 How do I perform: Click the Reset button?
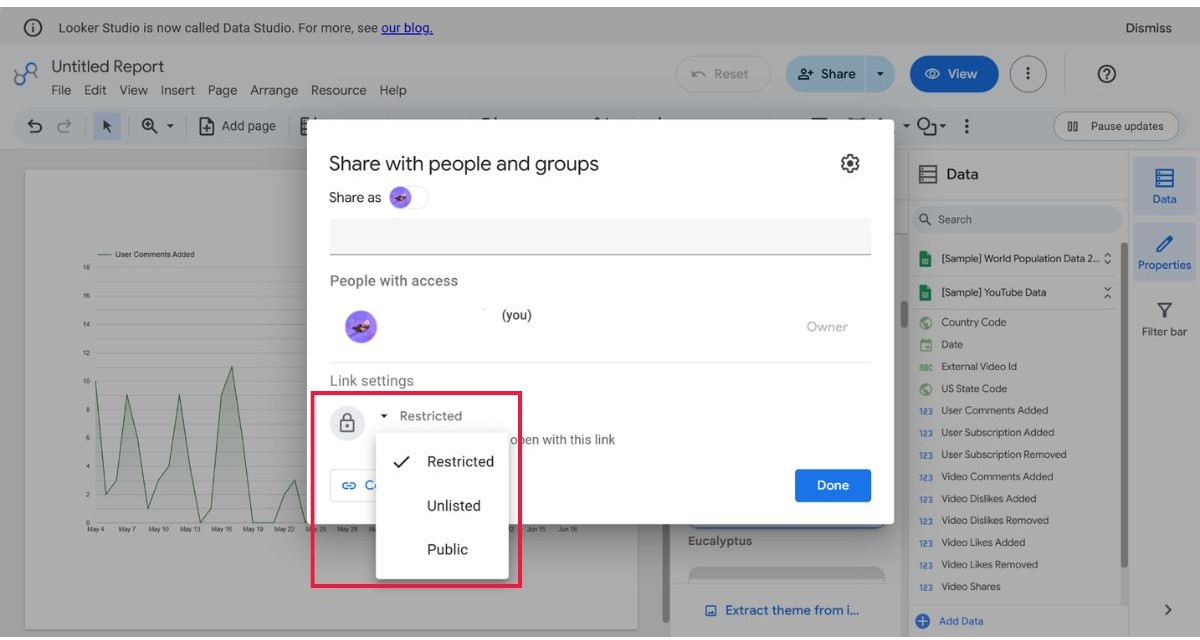tap(723, 74)
